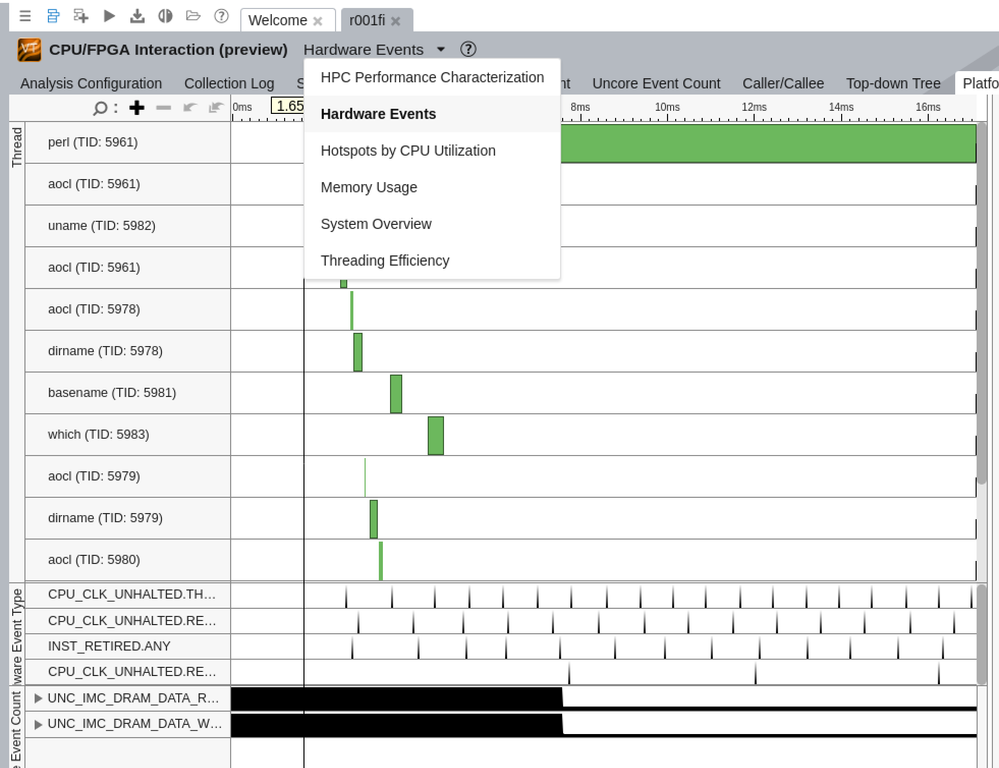
Task: Expand the UNC_IMC_DRAM_DATA_R row
Action: click(38, 698)
